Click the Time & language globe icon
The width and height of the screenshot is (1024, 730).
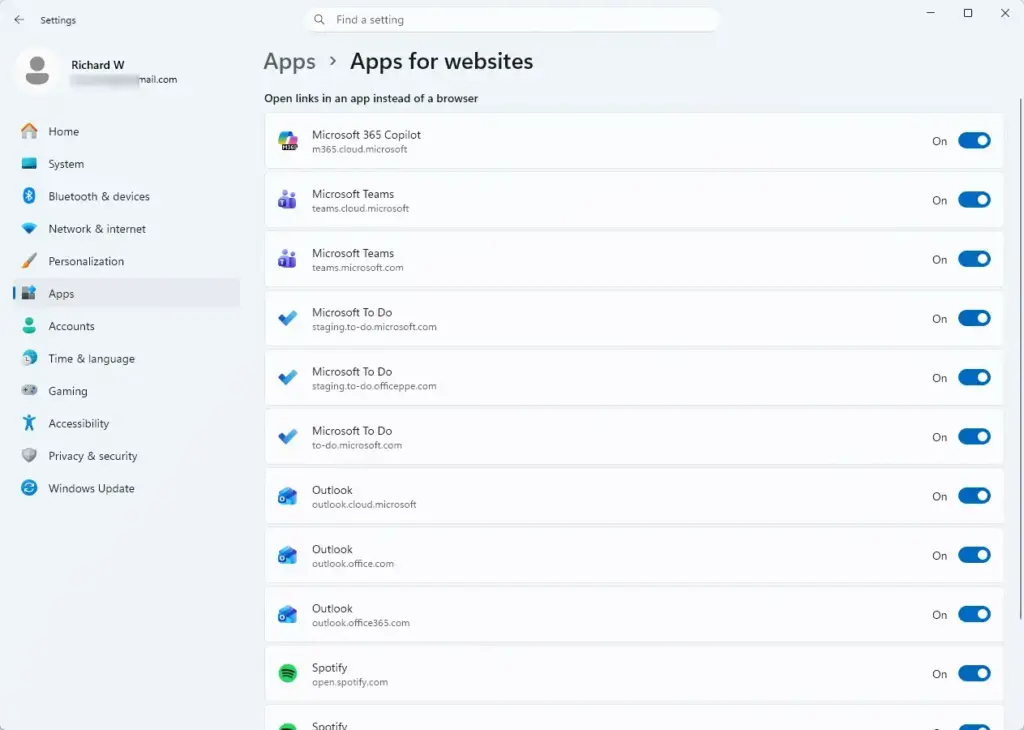pyautogui.click(x=29, y=358)
